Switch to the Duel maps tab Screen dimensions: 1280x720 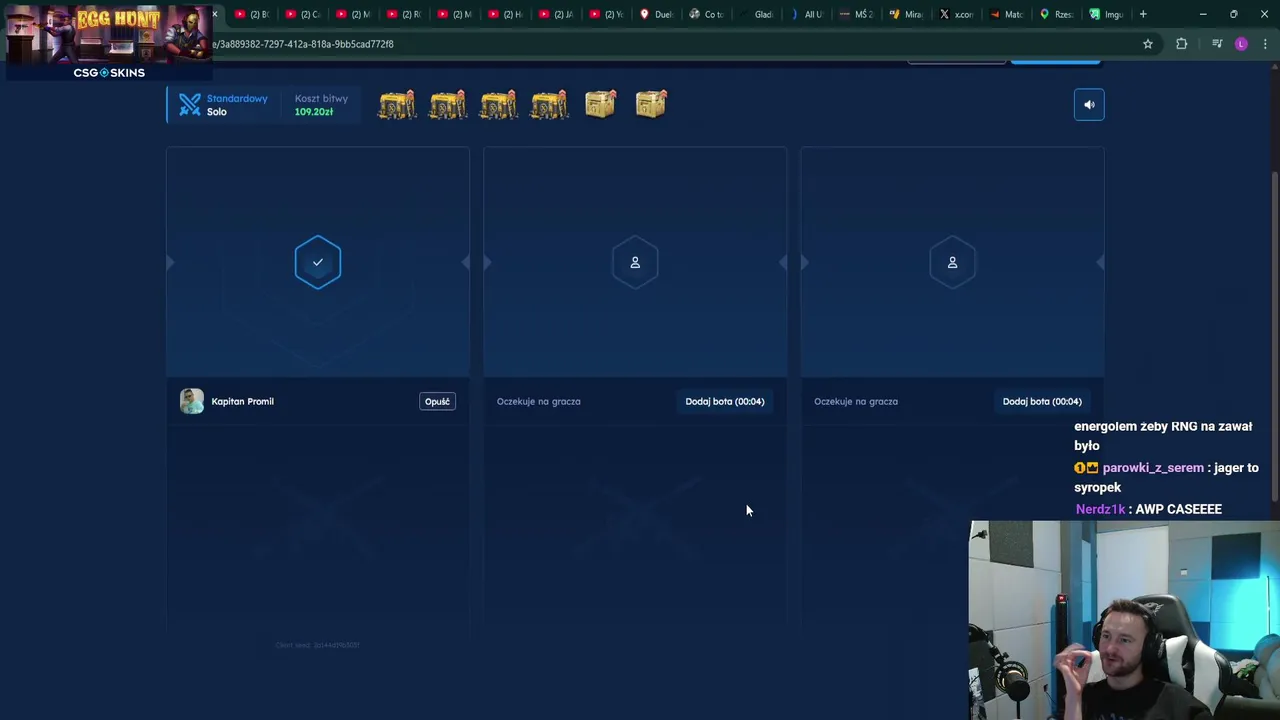tap(658, 14)
